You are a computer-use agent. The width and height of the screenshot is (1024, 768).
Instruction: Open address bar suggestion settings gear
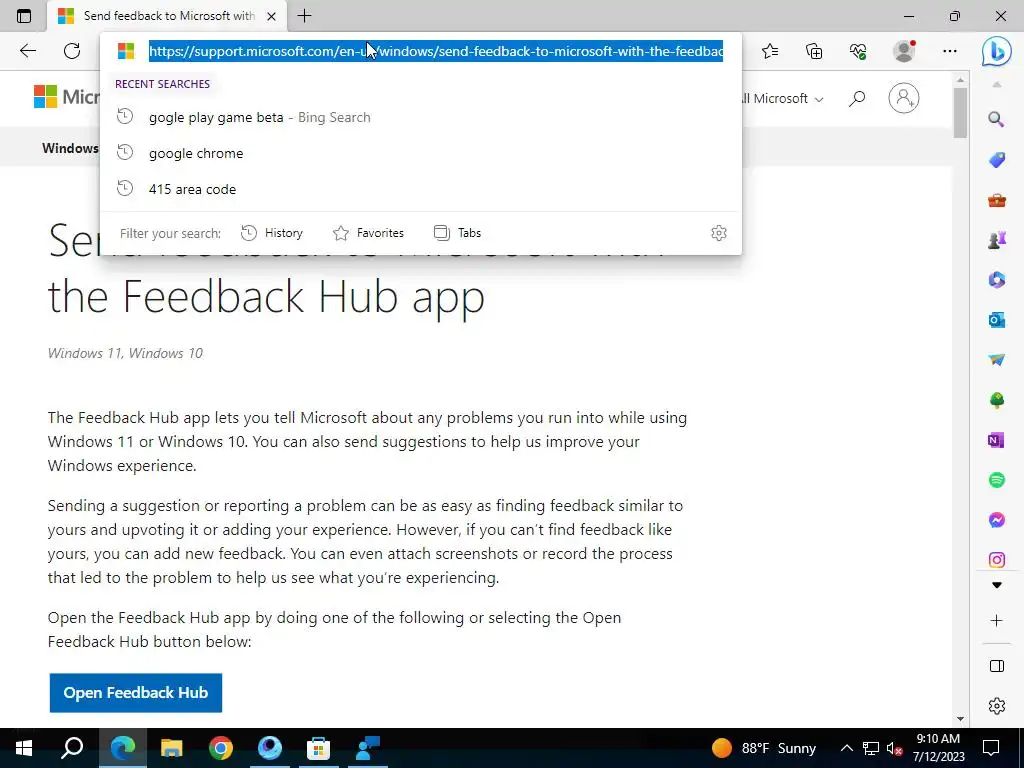pos(719,233)
